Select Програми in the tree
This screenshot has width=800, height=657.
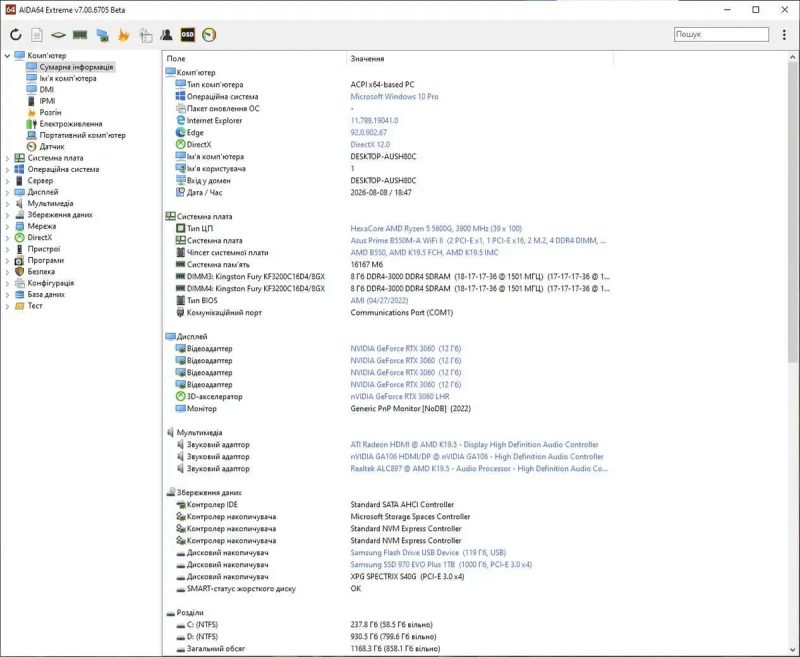click(x=45, y=260)
